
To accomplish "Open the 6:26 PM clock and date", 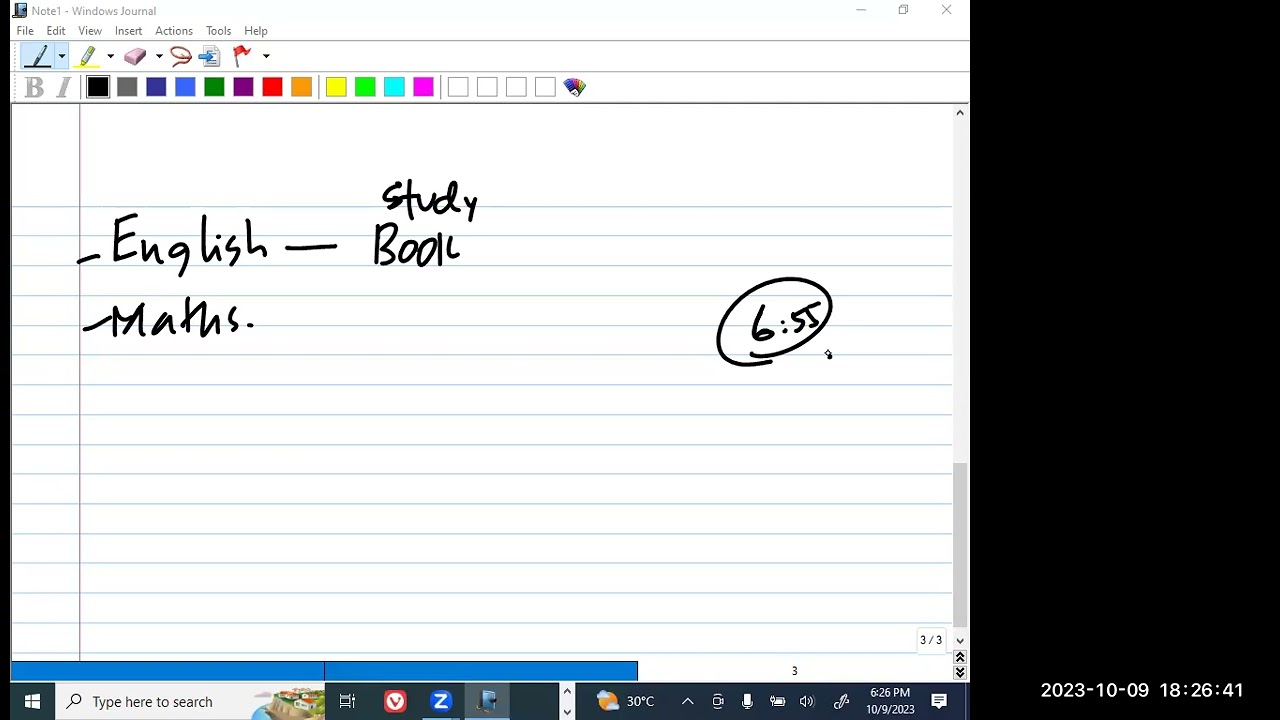I will 890,701.
